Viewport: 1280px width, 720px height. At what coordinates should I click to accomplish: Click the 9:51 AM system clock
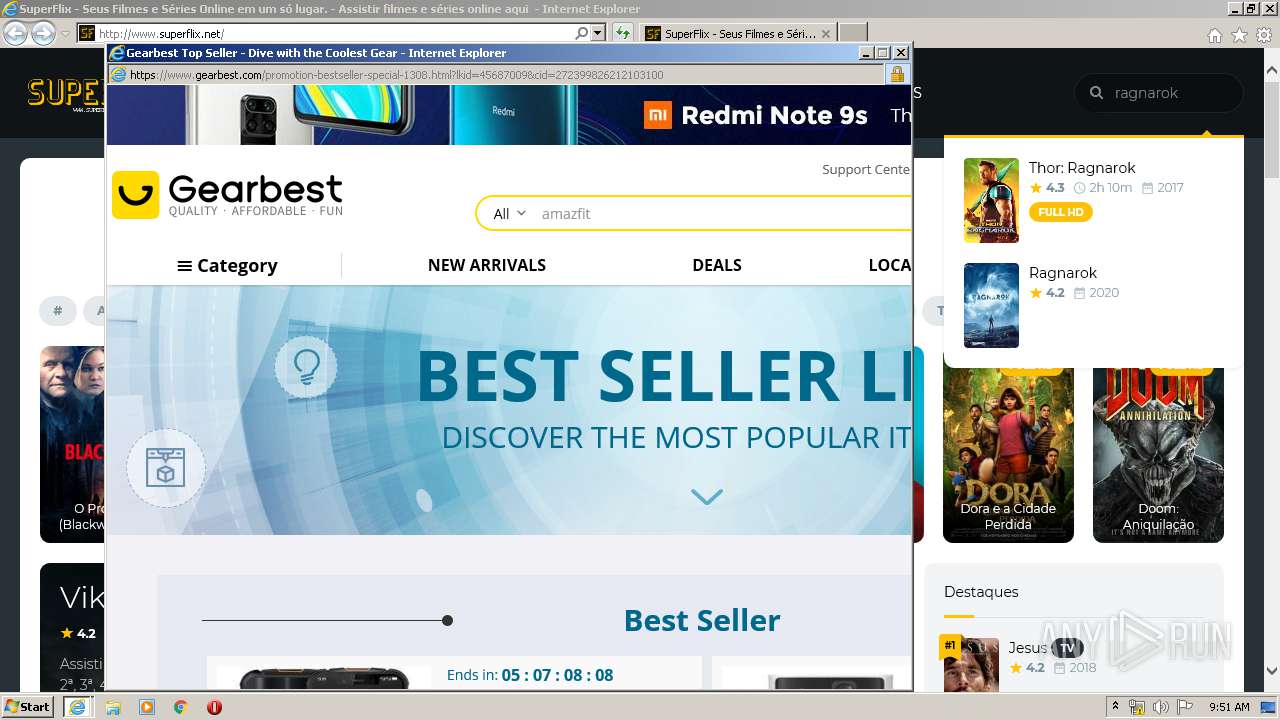point(1229,707)
